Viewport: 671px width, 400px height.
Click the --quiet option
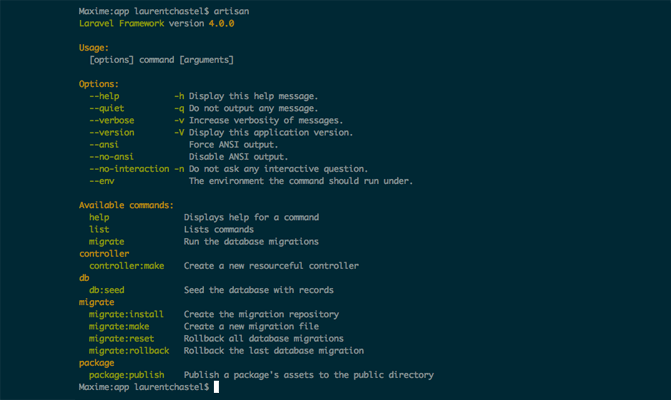(x=107, y=108)
